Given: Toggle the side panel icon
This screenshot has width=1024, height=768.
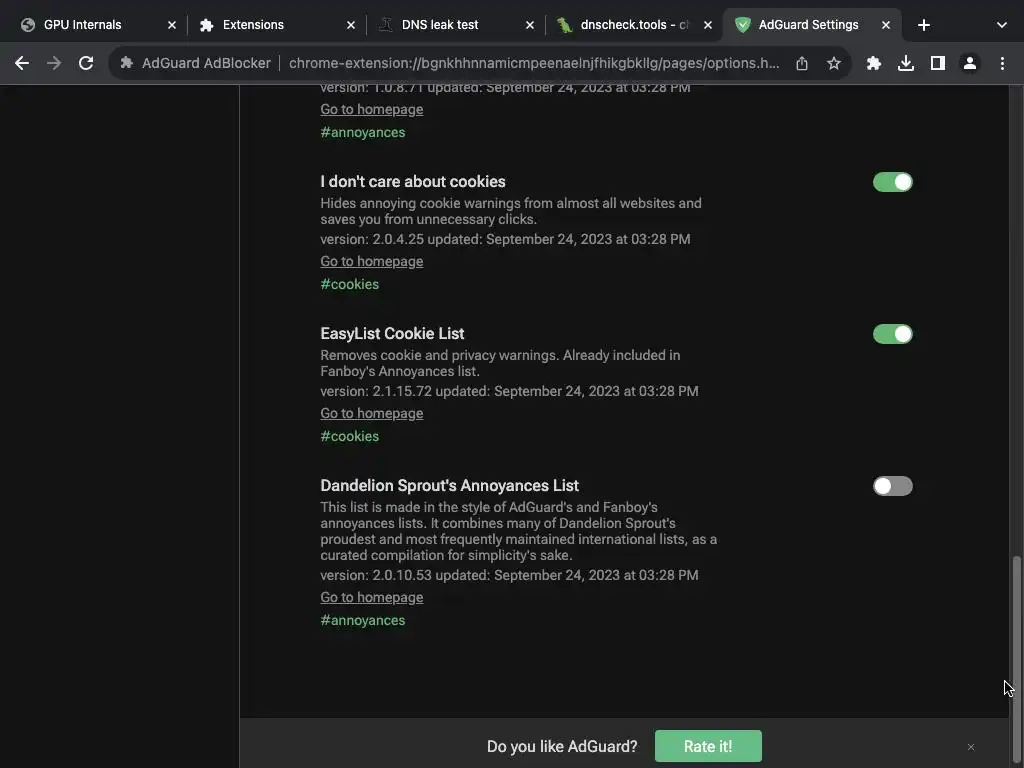Looking at the screenshot, I should [938, 63].
